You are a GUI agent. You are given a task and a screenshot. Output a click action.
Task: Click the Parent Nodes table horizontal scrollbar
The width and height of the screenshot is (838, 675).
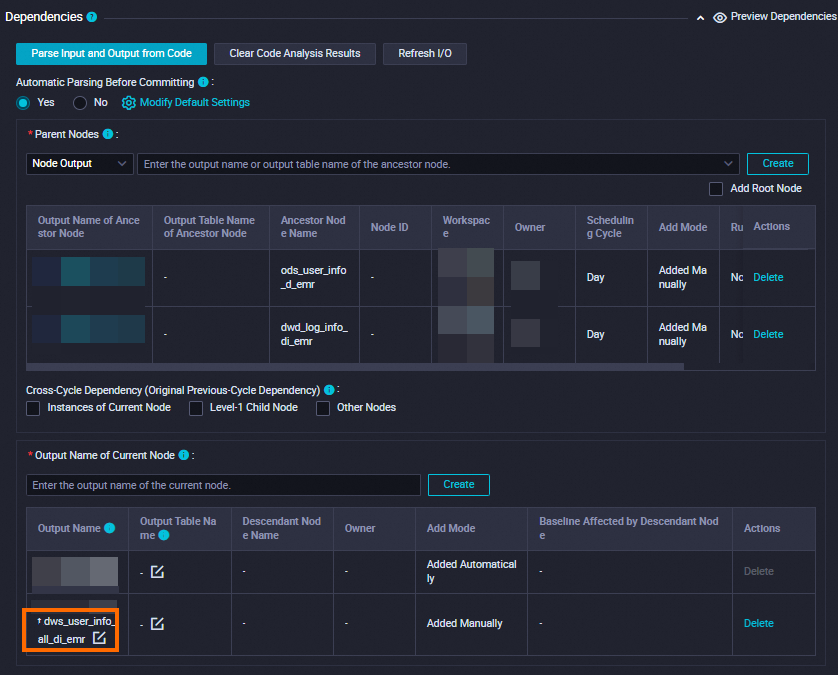tap(355, 367)
